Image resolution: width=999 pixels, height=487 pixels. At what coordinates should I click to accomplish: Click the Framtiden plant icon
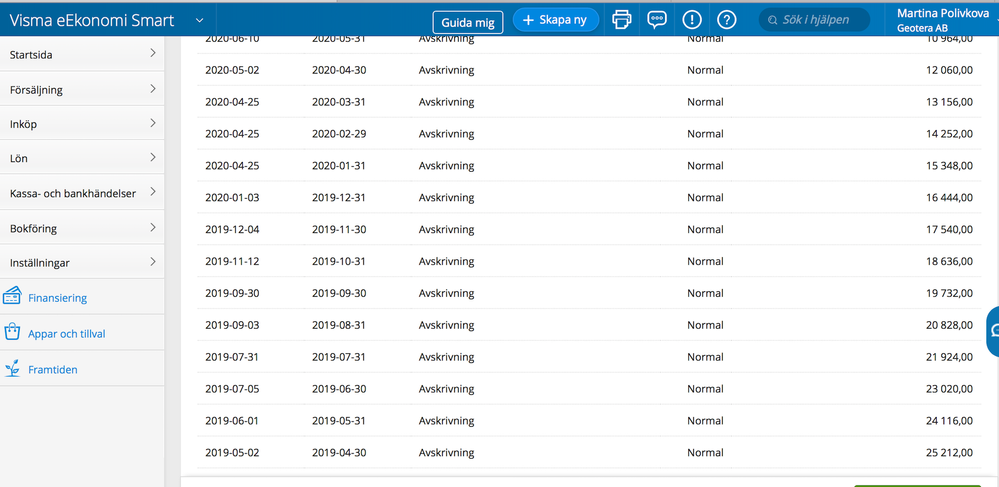[13, 369]
